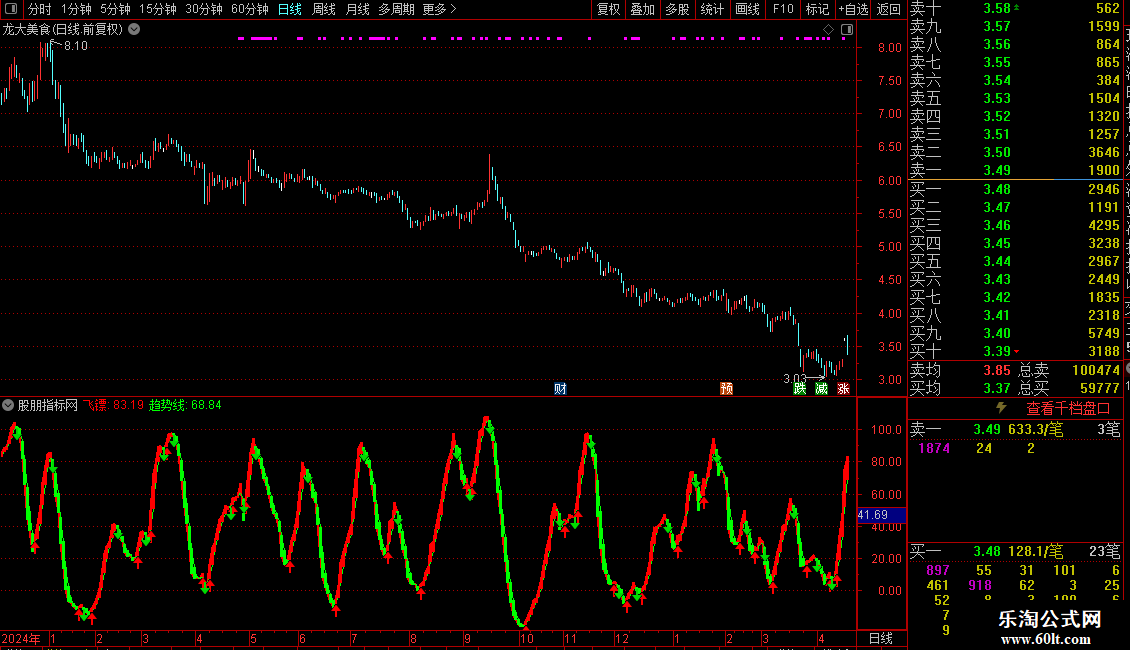
Task: Click the 日线 label at bottom
Action: [881, 638]
